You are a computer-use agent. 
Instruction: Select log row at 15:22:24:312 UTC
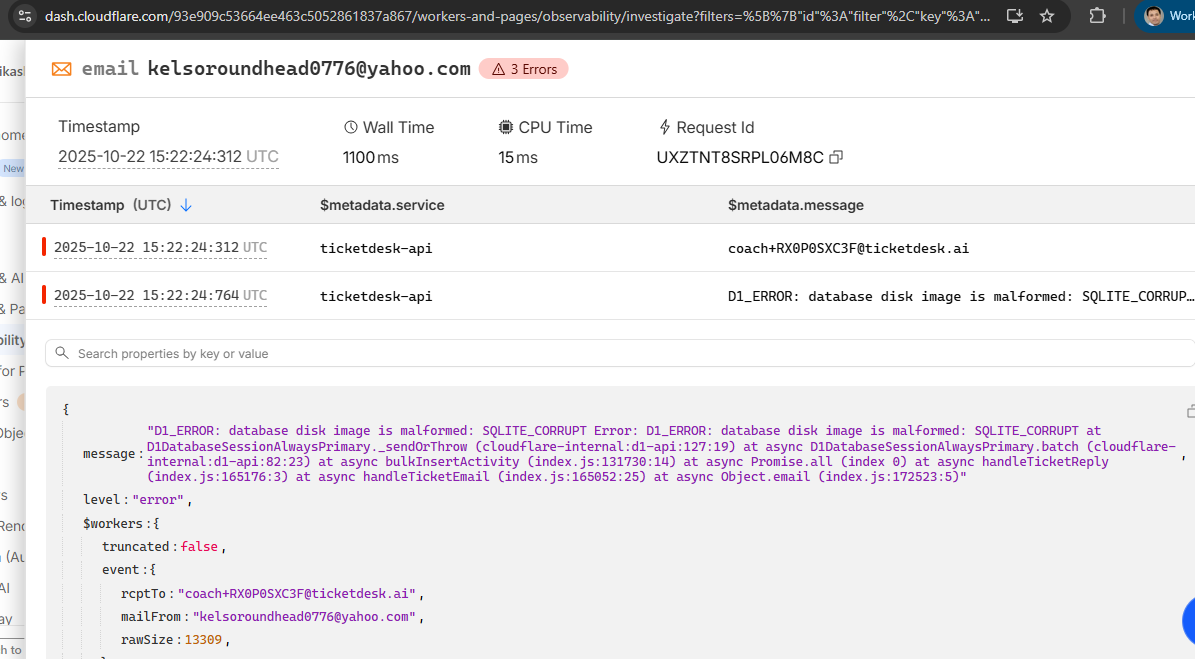[610, 248]
